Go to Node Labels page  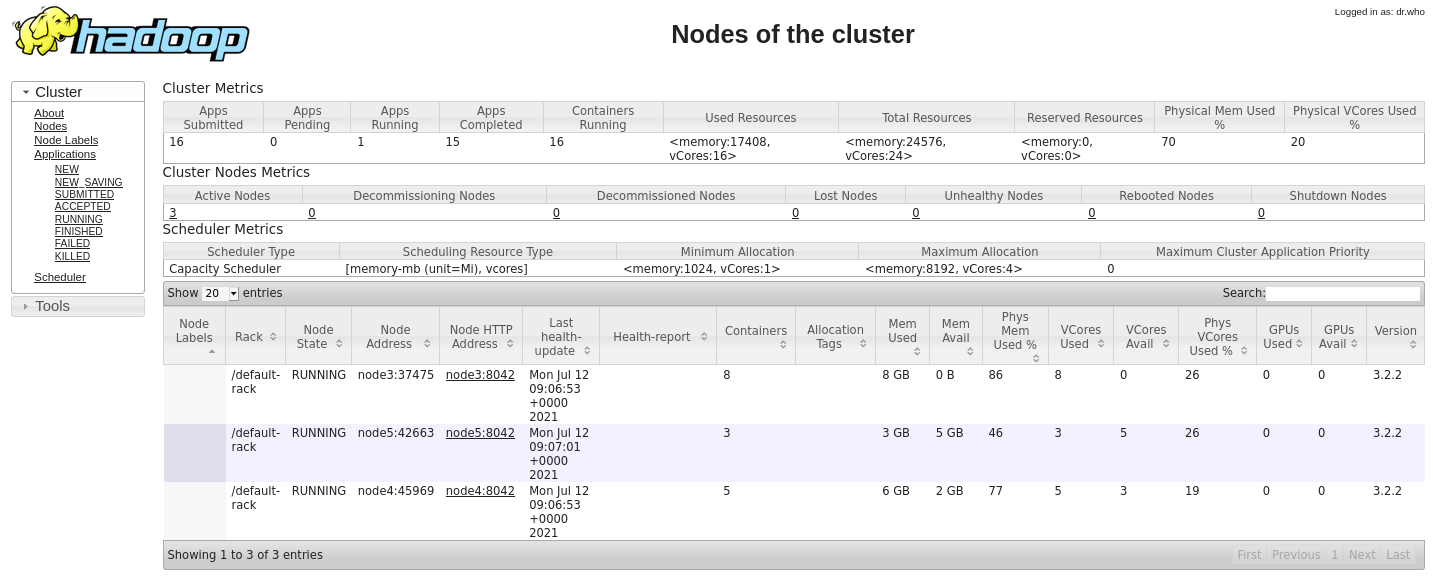point(66,140)
